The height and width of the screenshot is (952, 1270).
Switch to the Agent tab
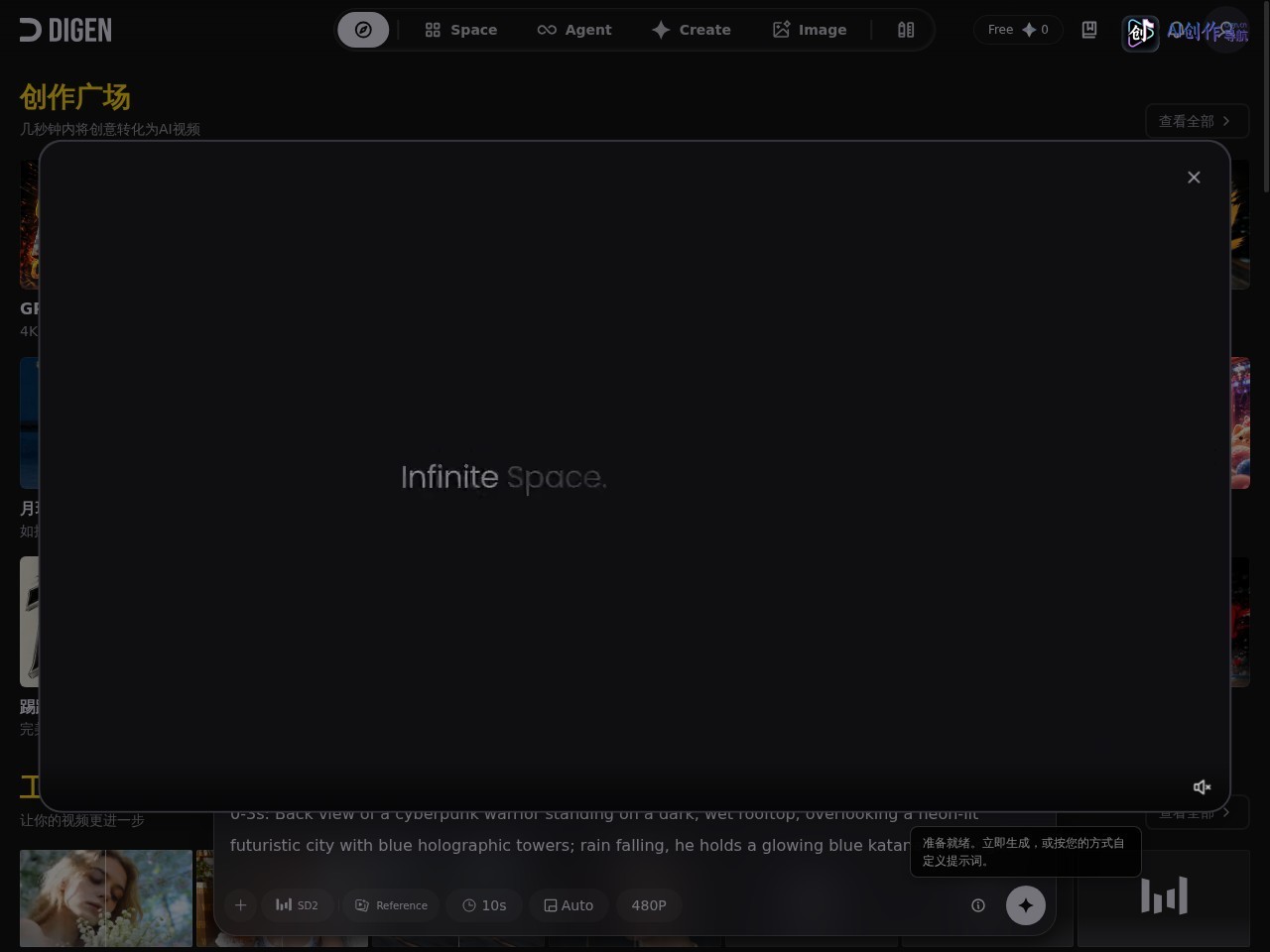click(x=574, y=30)
